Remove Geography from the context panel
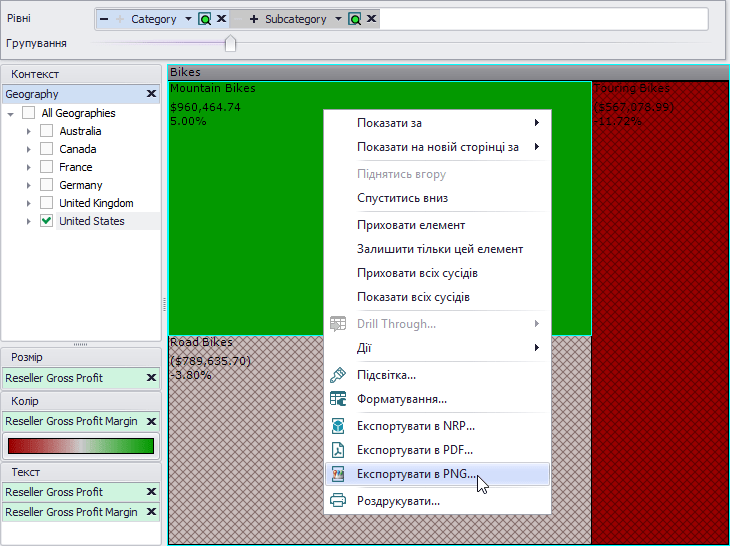 pyautogui.click(x=151, y=94)
